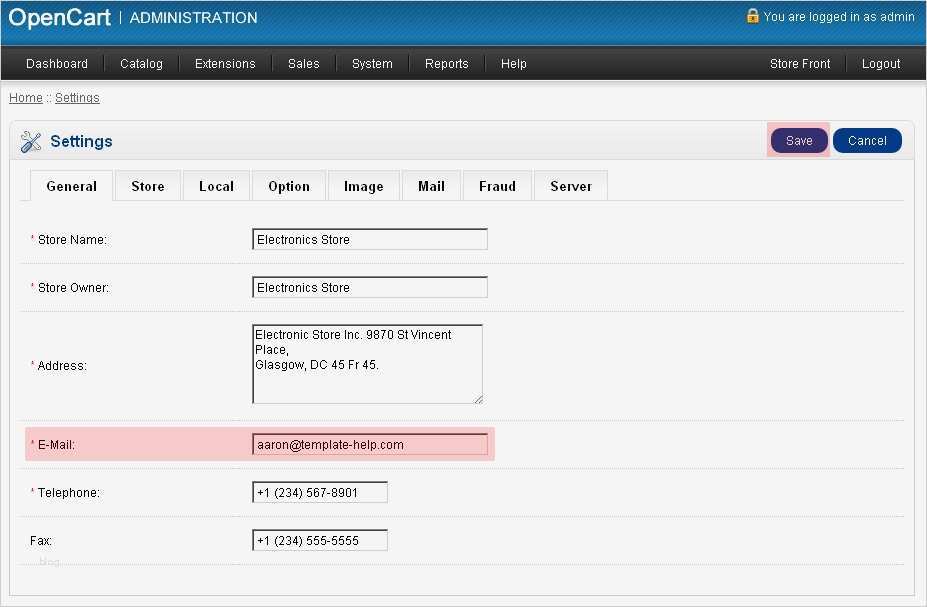Viewport: 927px width, 607px height.
Task: Switch to the Mail tab
Action: (x=432, y=186)
